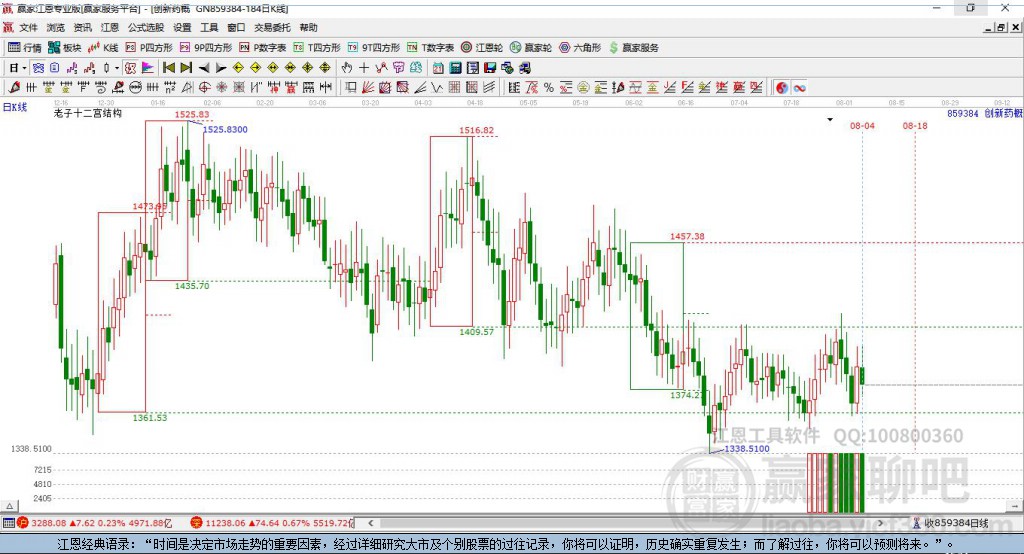Click the bottom-left up-triangle expander

pyautogui.click(x=9, y=506)
